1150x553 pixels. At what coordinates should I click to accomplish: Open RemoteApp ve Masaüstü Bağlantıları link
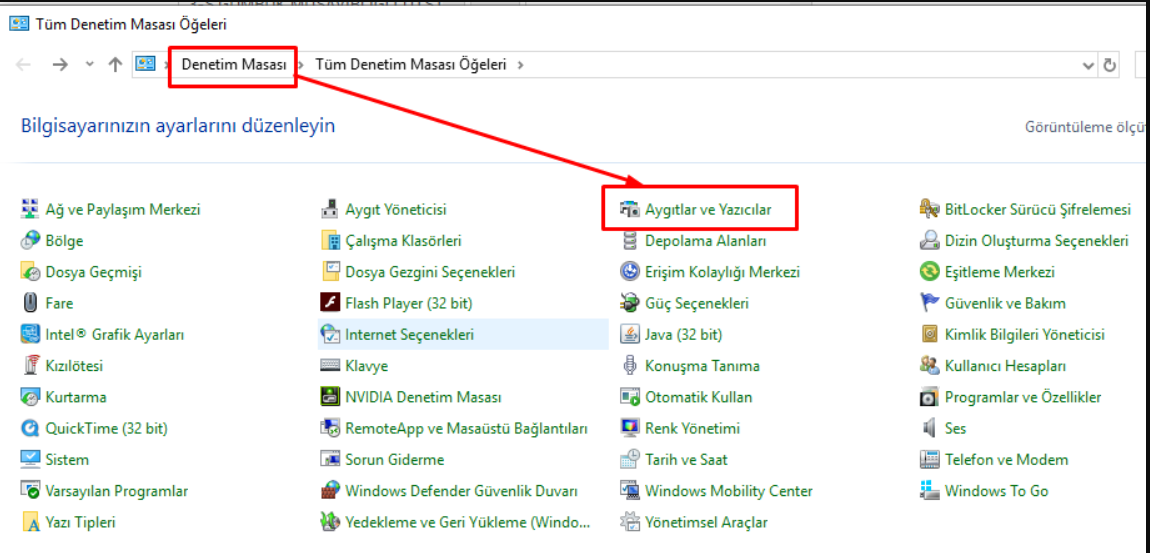(x=466, y=428)
